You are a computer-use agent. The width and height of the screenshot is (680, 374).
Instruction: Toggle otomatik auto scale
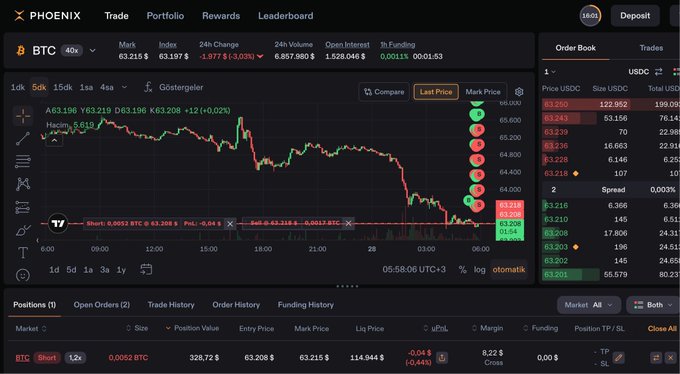click(509, 269)
